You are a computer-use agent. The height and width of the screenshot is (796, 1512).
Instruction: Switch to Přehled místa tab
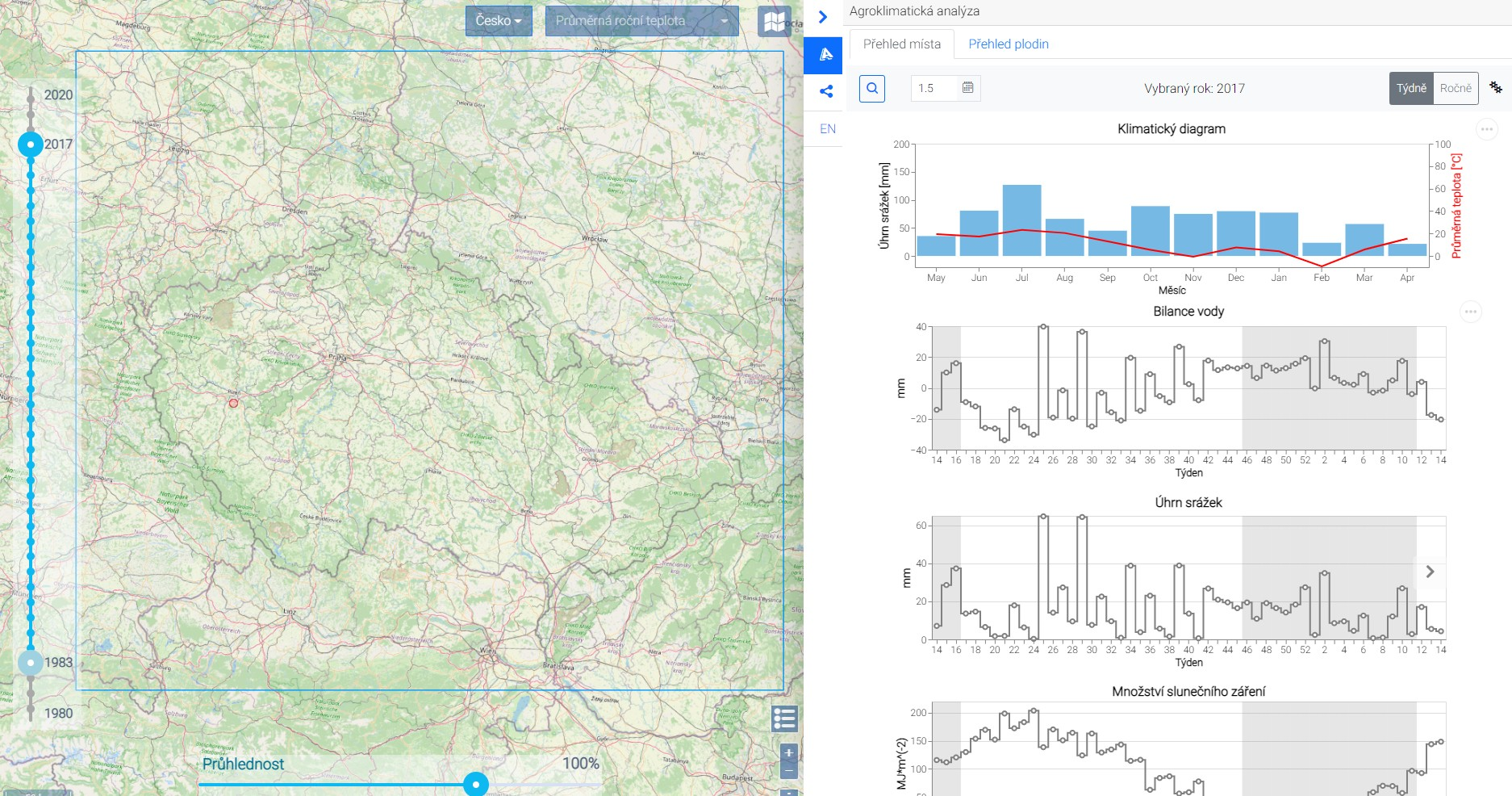click(902, 44)
